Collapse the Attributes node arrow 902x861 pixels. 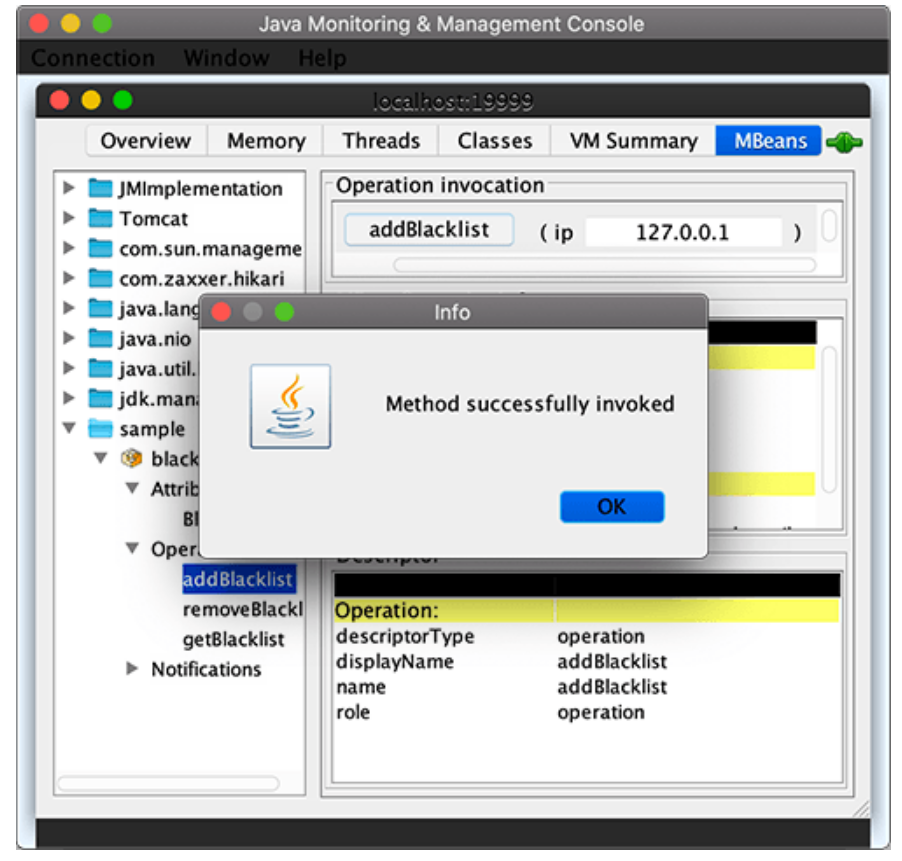[132, 488]
